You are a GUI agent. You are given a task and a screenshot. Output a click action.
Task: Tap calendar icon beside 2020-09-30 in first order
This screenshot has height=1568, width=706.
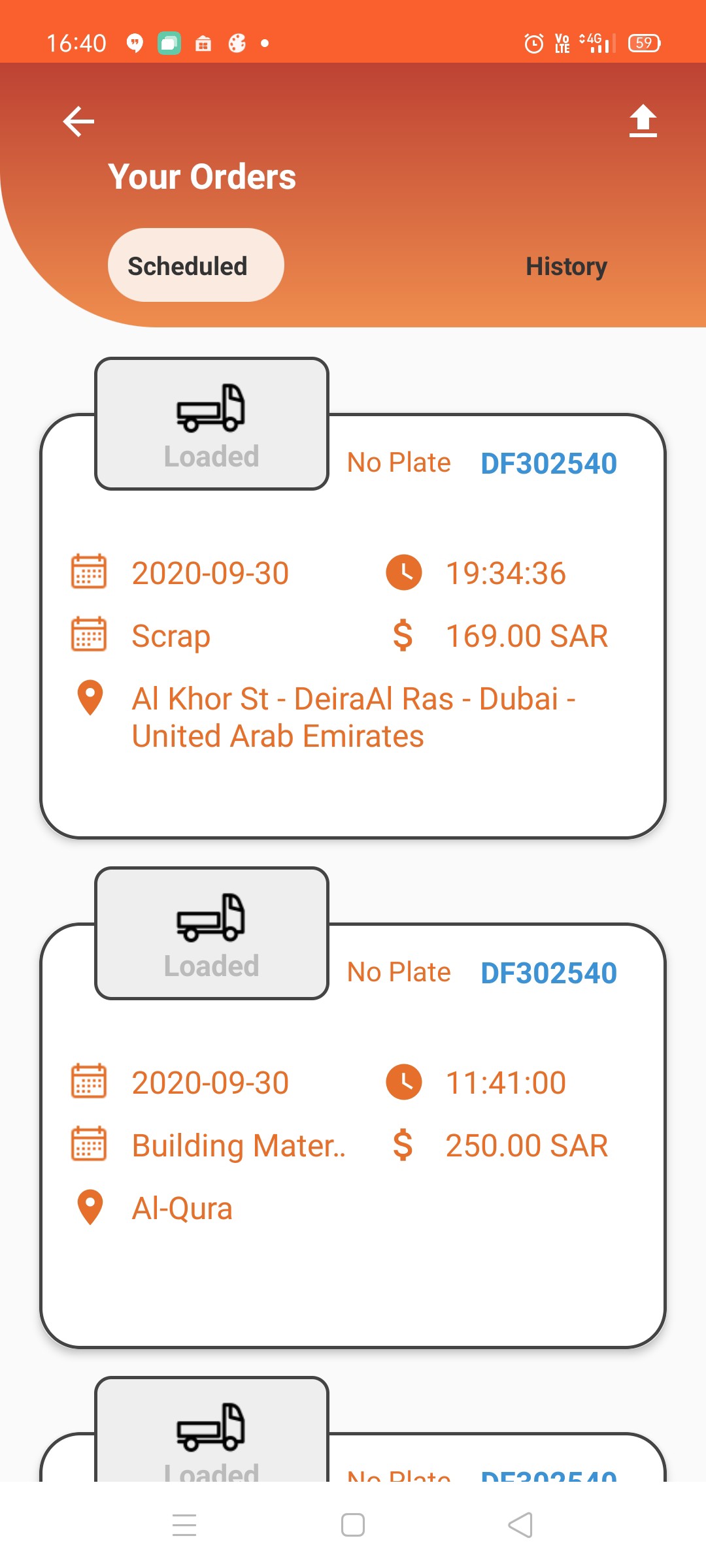click(89, 572)
